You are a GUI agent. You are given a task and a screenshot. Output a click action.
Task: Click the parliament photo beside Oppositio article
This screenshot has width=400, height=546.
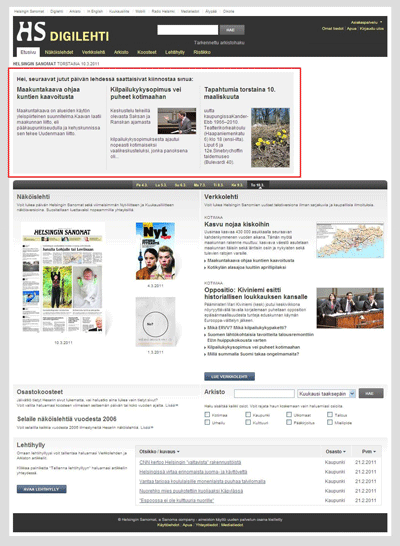350,308
